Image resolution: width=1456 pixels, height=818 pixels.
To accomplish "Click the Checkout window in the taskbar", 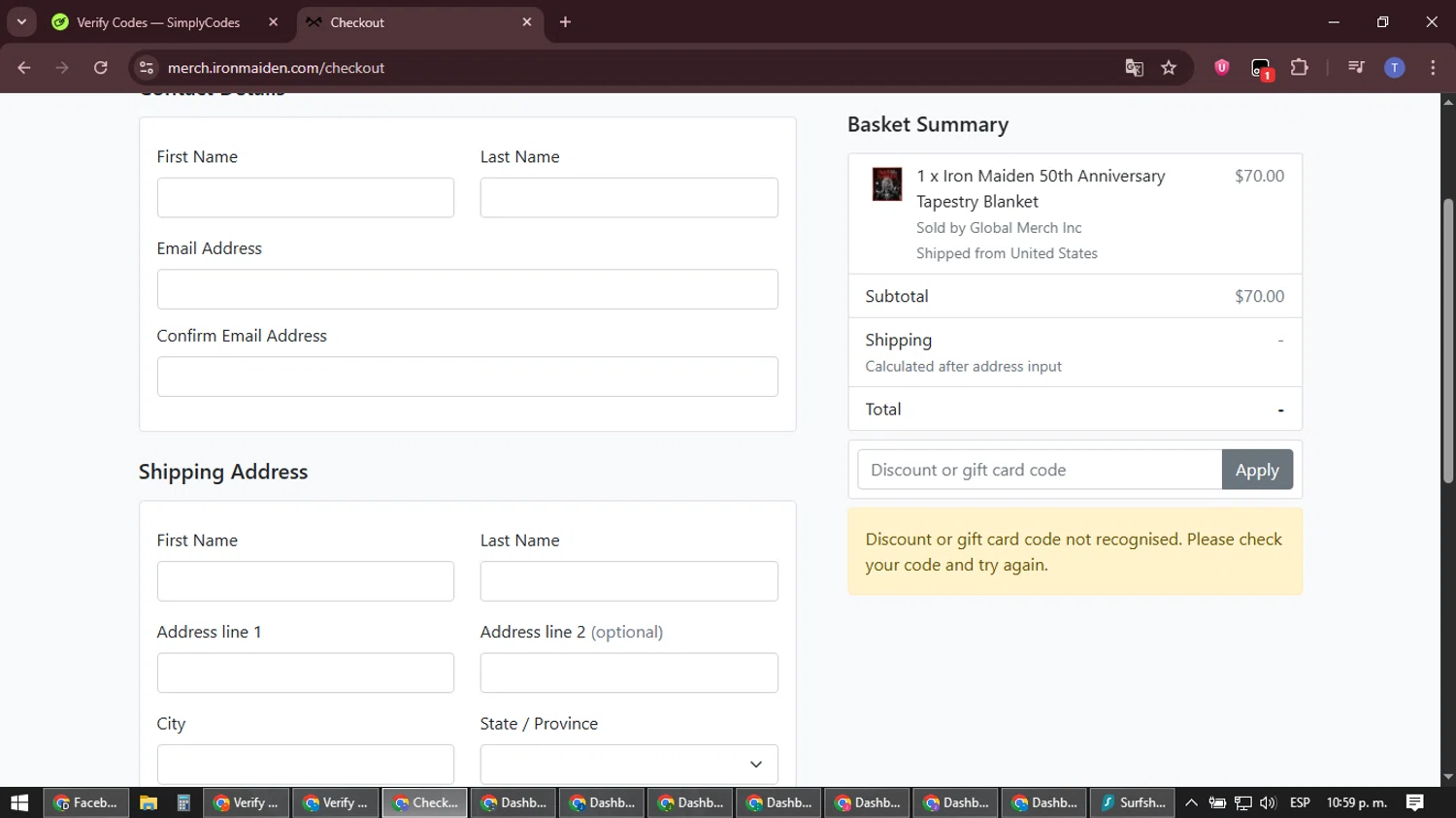I will (x=425, y=802).
